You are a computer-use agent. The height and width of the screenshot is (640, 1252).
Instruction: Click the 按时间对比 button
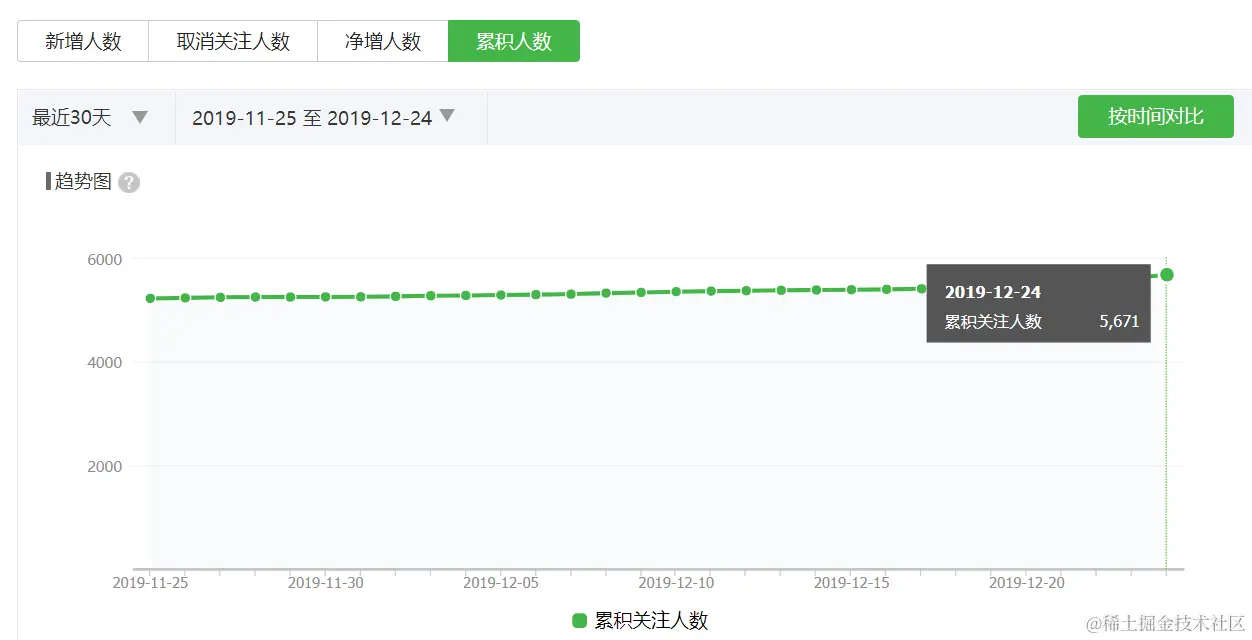click(1155, 117)
